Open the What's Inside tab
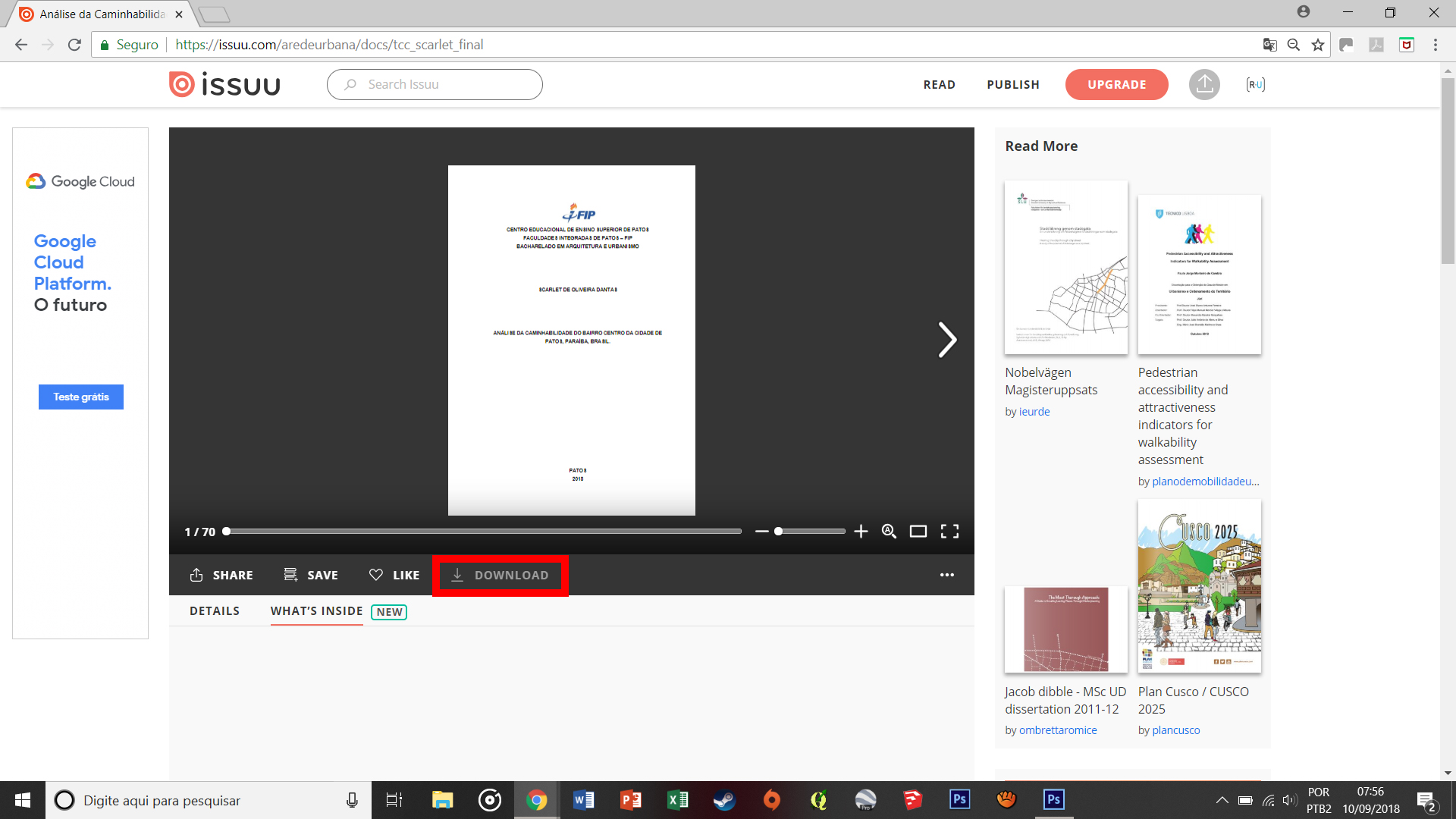Viewport: 1456px width, 819px height. point(316,611)
